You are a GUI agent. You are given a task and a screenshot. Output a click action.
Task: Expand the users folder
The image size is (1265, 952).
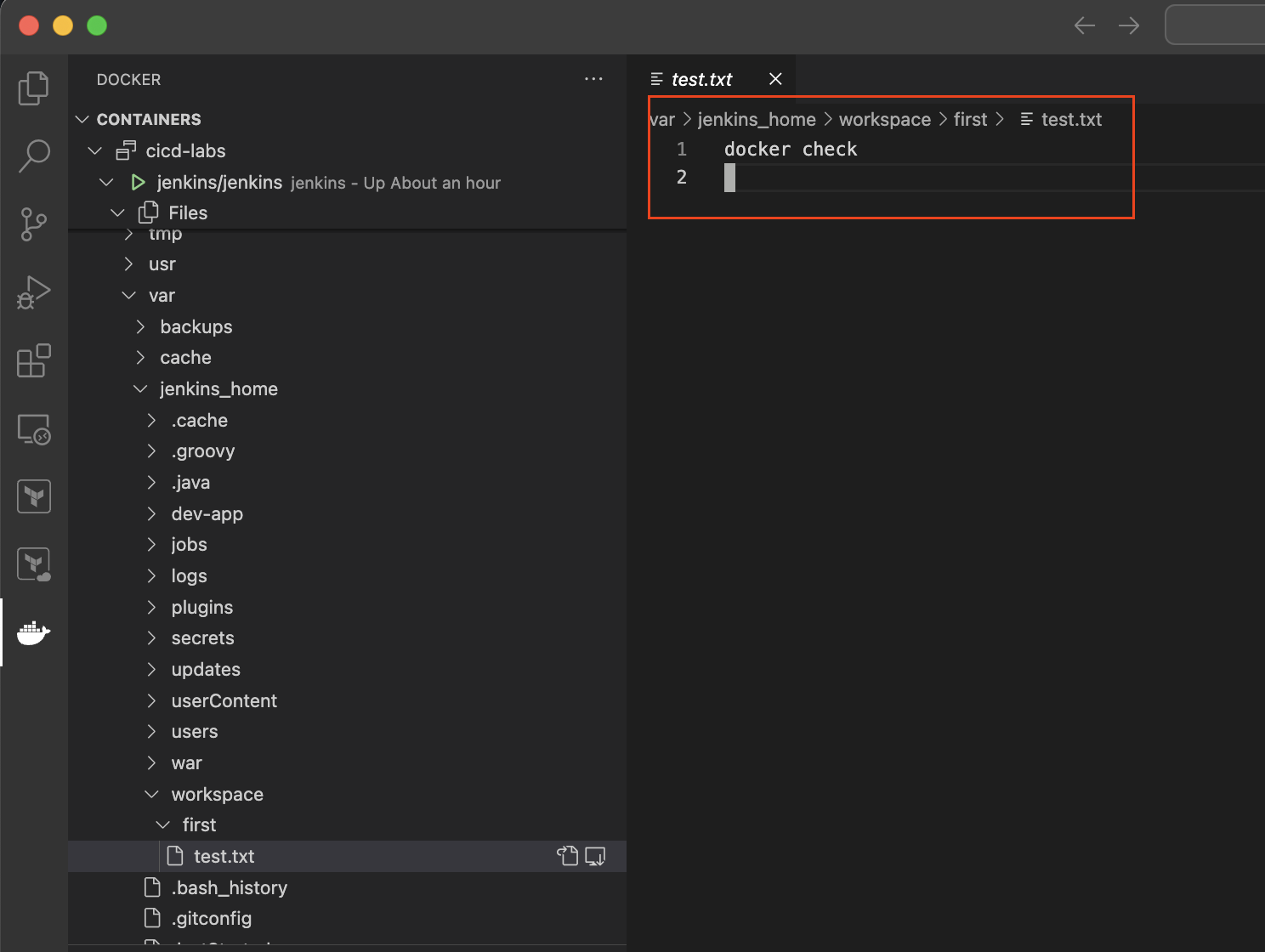[151, 732]
